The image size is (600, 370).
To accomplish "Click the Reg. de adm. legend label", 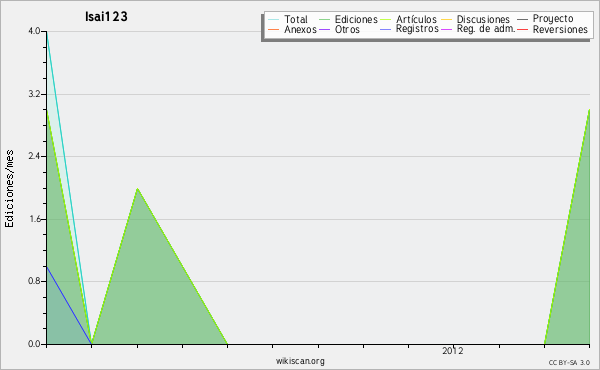I will click(x=486, y=29).
